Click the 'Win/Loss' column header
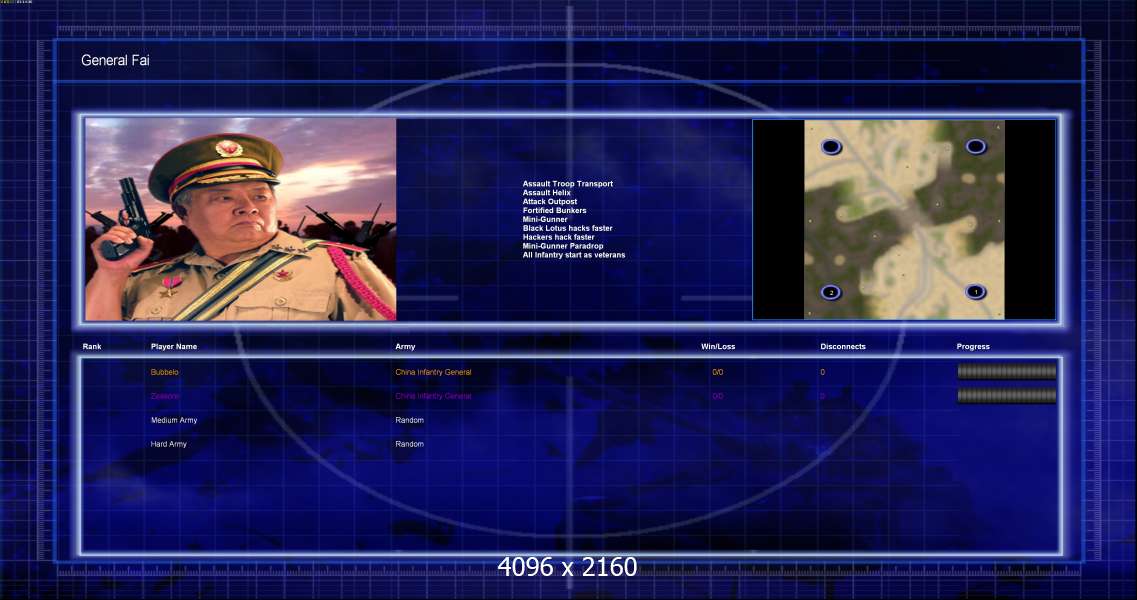 click(x=718, y=346)
